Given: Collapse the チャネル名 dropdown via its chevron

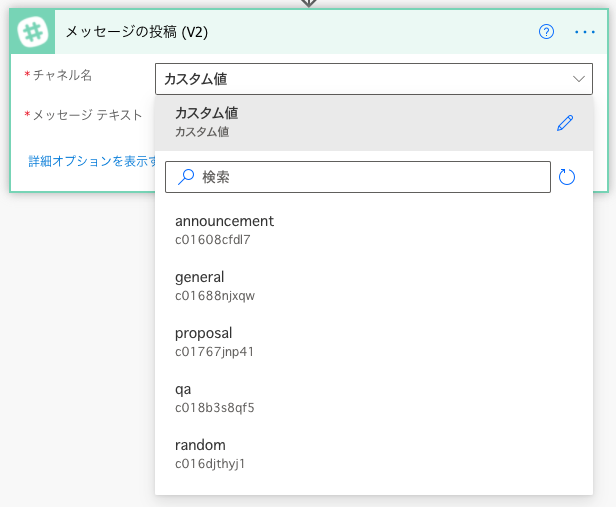Looking at the screenshot, I should pyautogui.click(x=579, y=79).
